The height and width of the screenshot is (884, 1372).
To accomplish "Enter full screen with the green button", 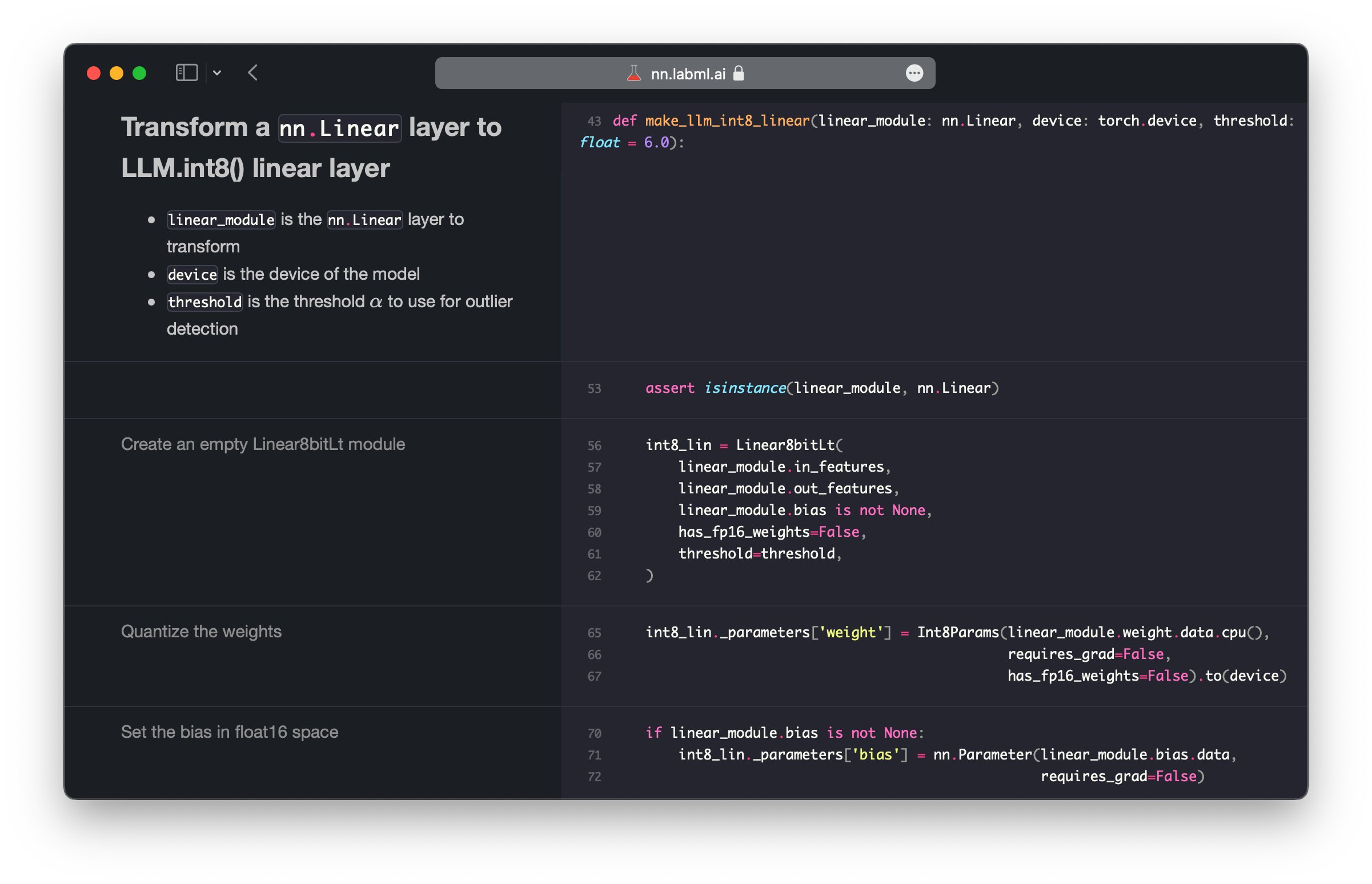I will click(139, 73).
